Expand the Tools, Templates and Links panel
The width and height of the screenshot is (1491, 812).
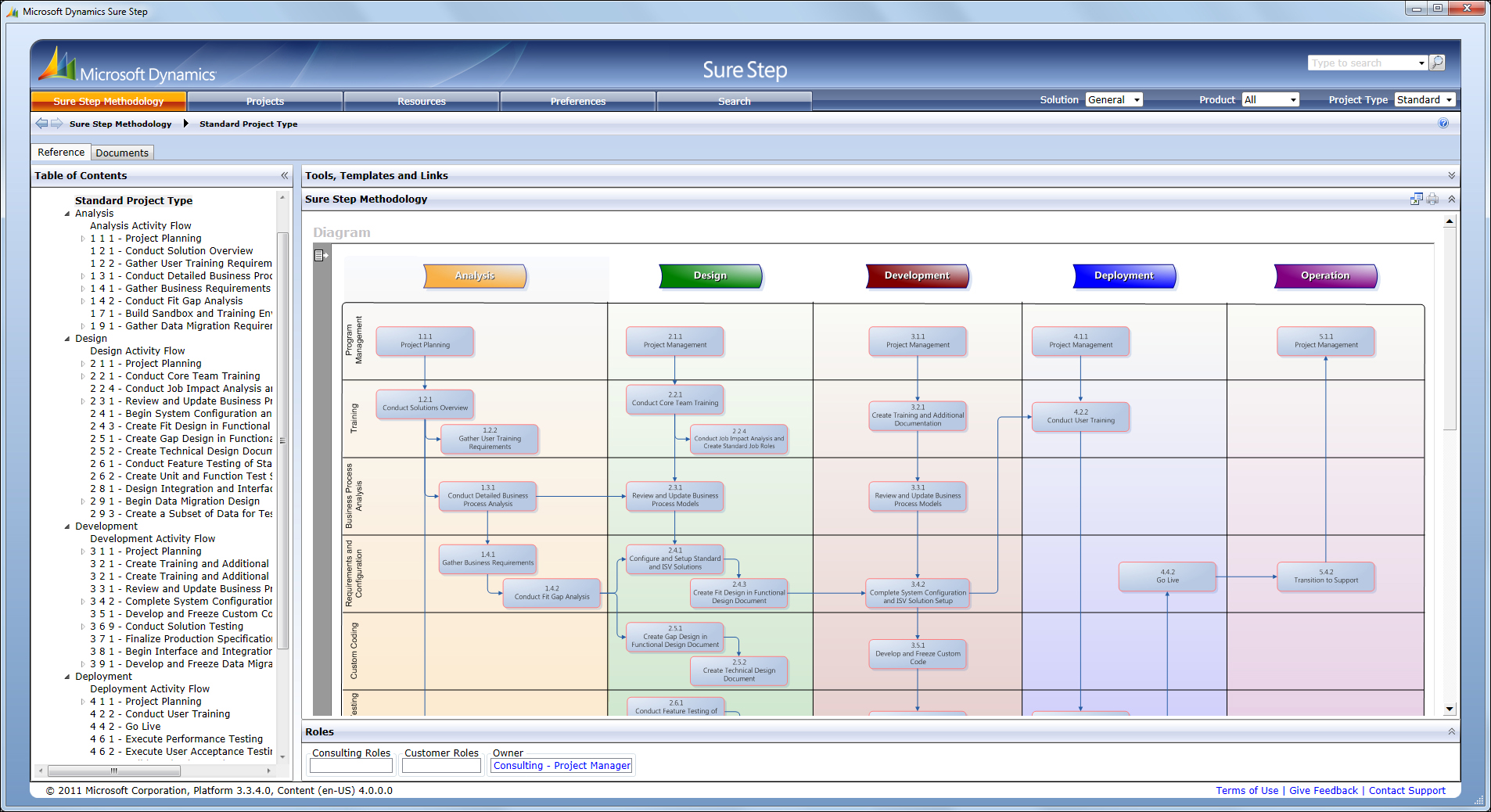[1451, 175]
